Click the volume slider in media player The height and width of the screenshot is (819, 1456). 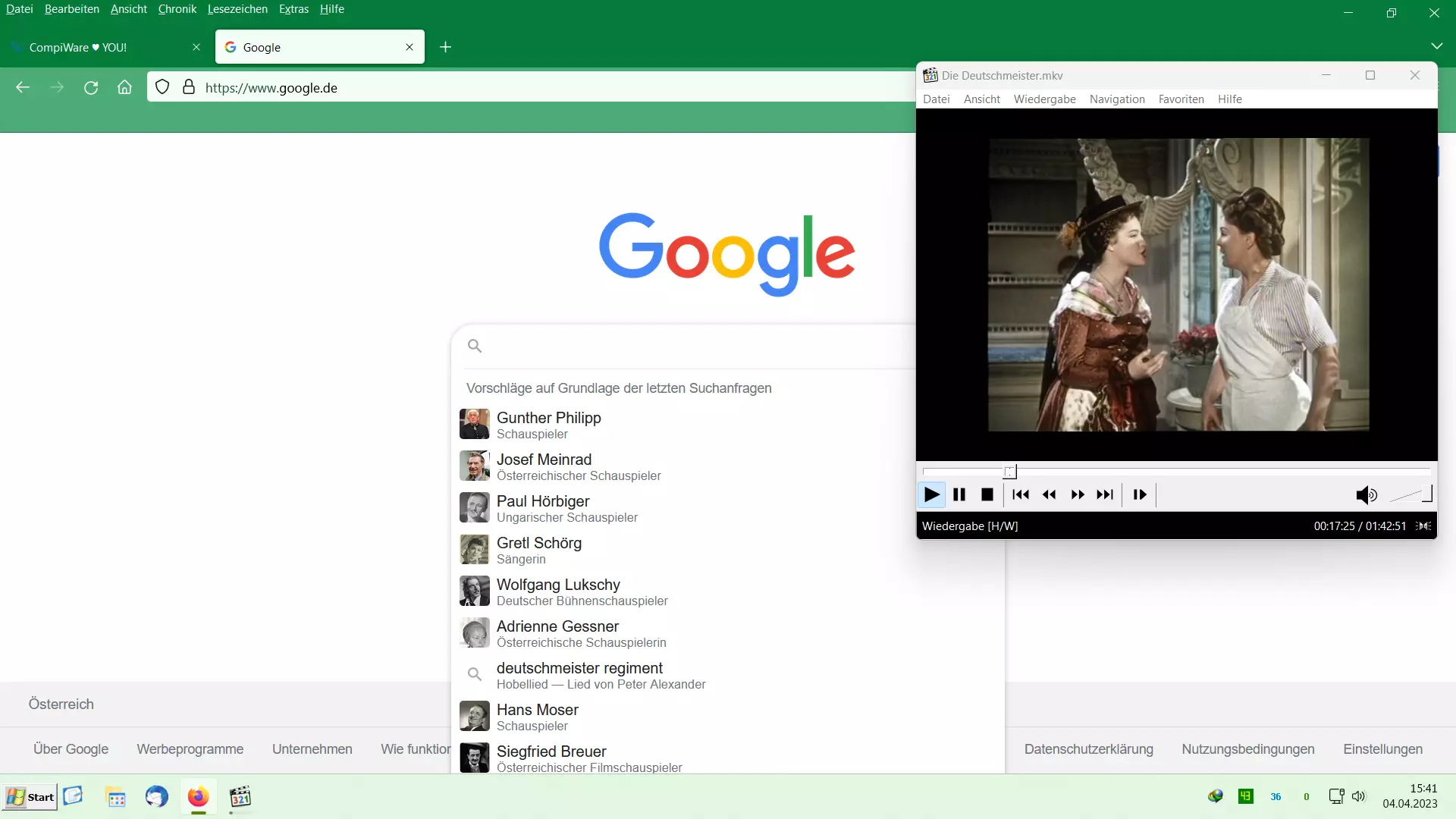coord(1410,494)
